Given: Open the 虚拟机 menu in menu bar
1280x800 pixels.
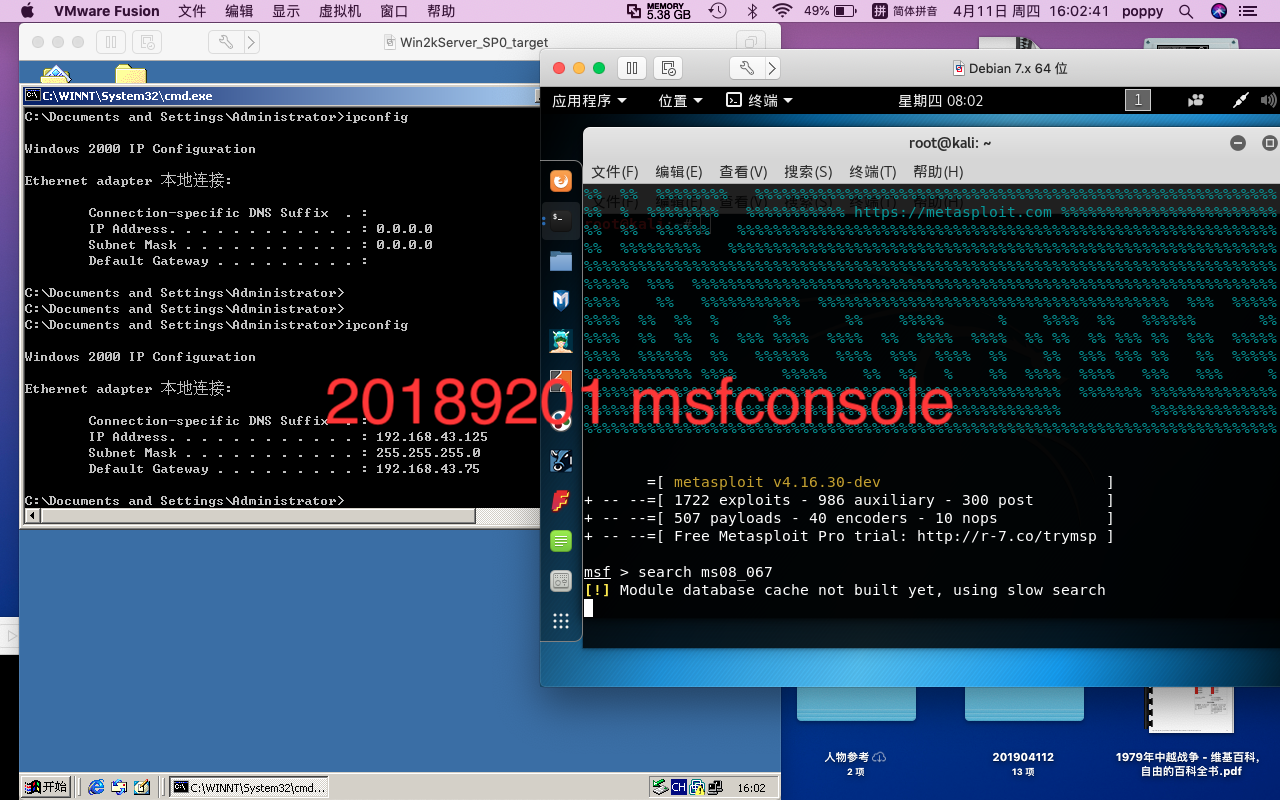Looking at the screenshot, I should pyautogui.click(x=340, y=11).
